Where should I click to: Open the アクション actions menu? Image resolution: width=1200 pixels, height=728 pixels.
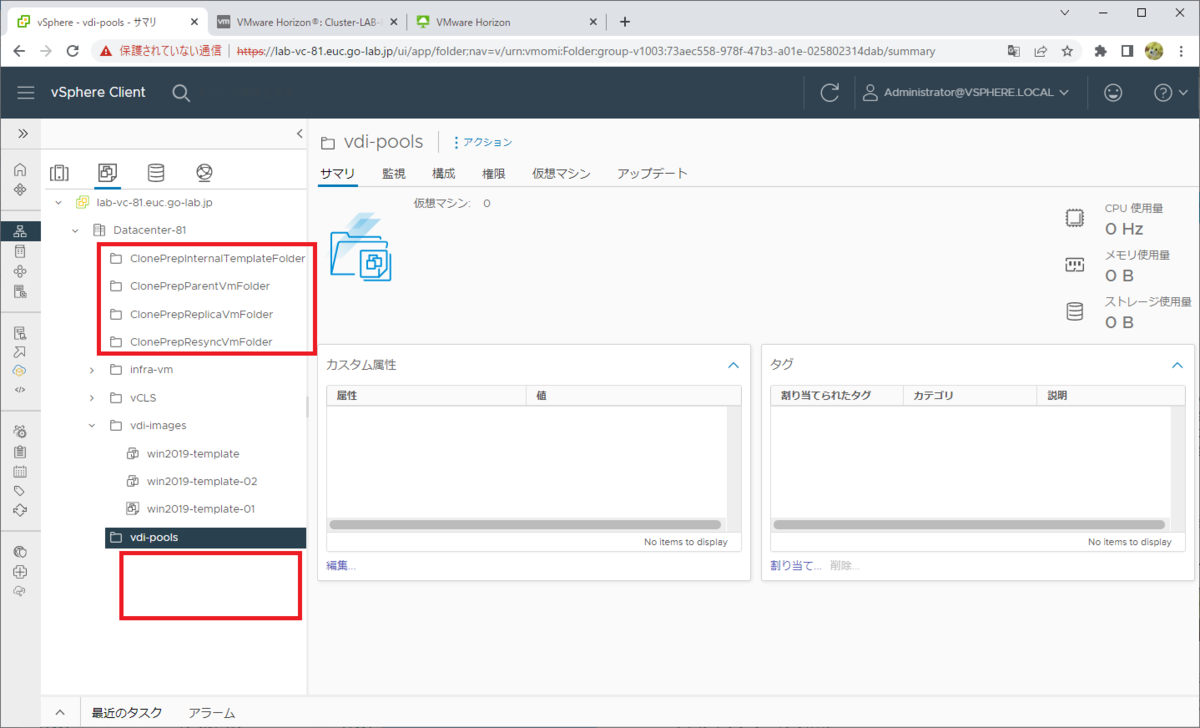(x=482, y=142)
